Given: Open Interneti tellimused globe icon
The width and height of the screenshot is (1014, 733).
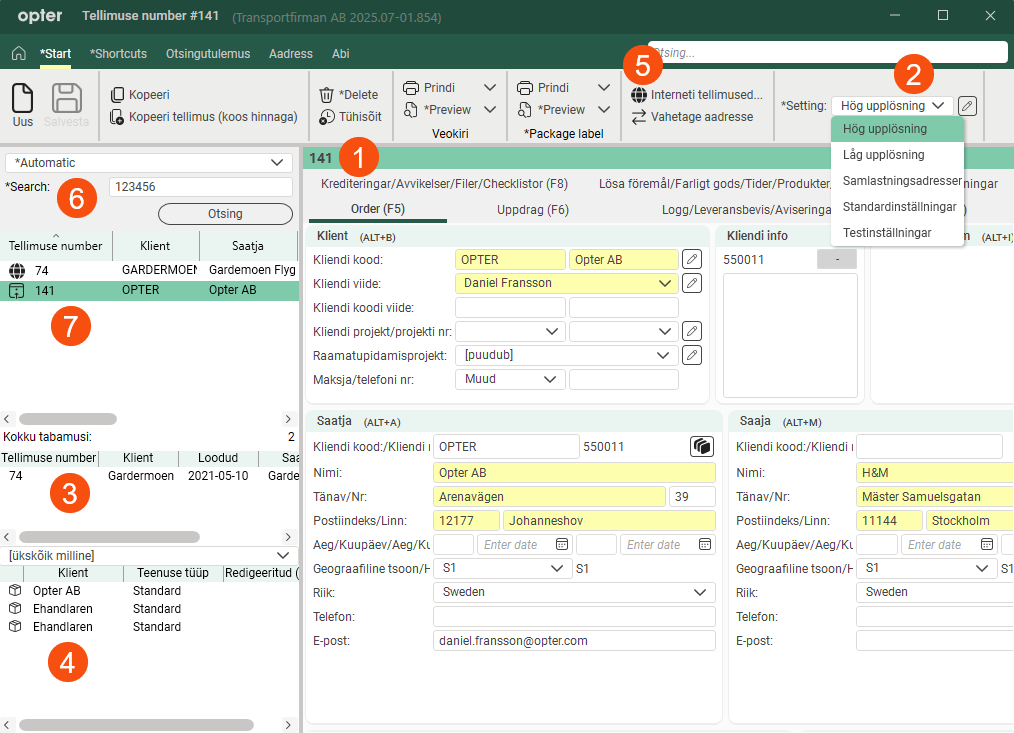Looking at the screenshot, I should click(639, 95).
